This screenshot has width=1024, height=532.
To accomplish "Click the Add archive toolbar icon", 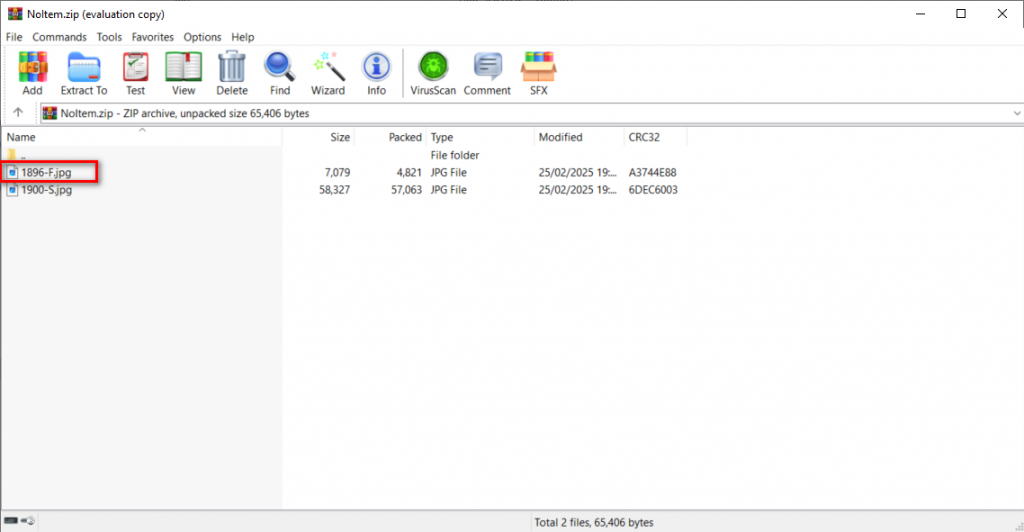I will (32, 73).
